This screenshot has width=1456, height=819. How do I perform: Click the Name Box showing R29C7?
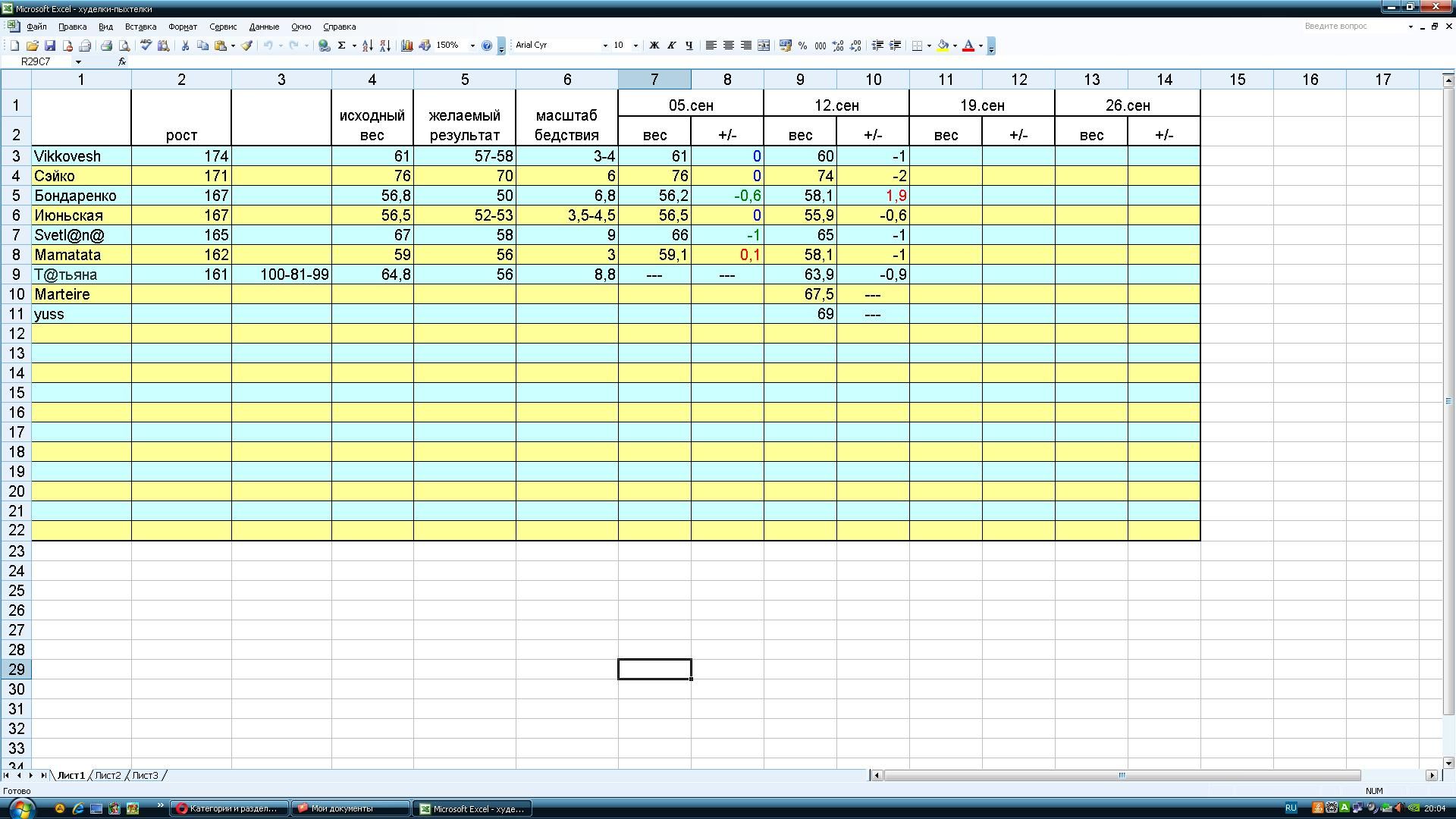tap(36, 61)
